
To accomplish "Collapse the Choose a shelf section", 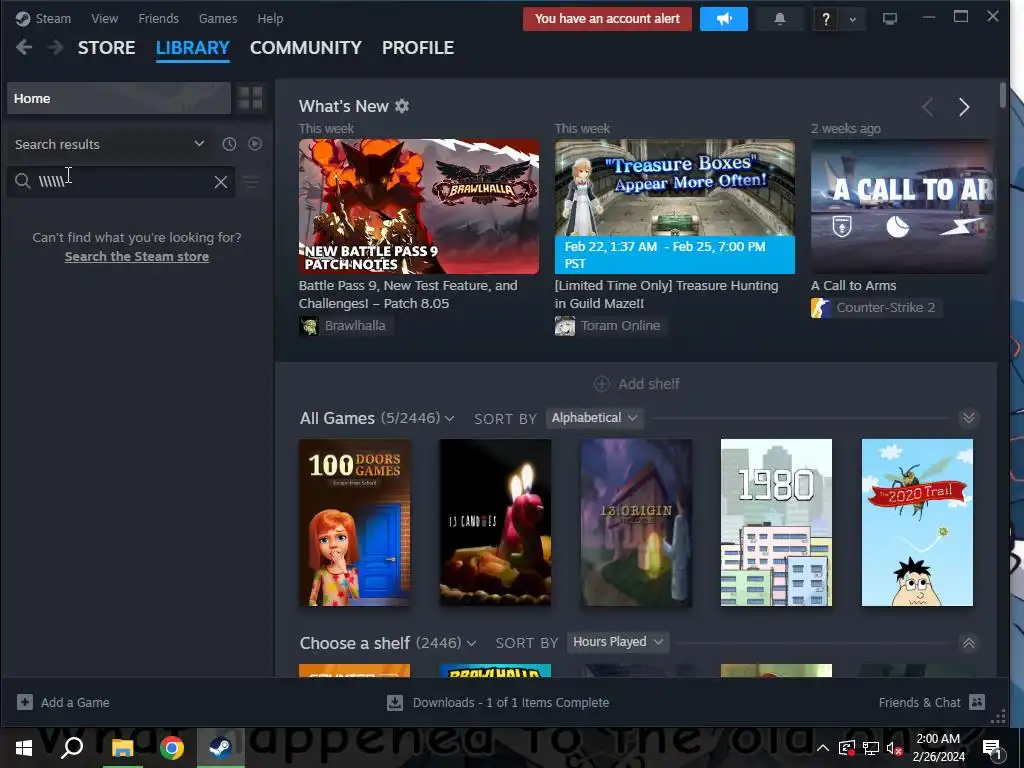I will tap(968, 643).
